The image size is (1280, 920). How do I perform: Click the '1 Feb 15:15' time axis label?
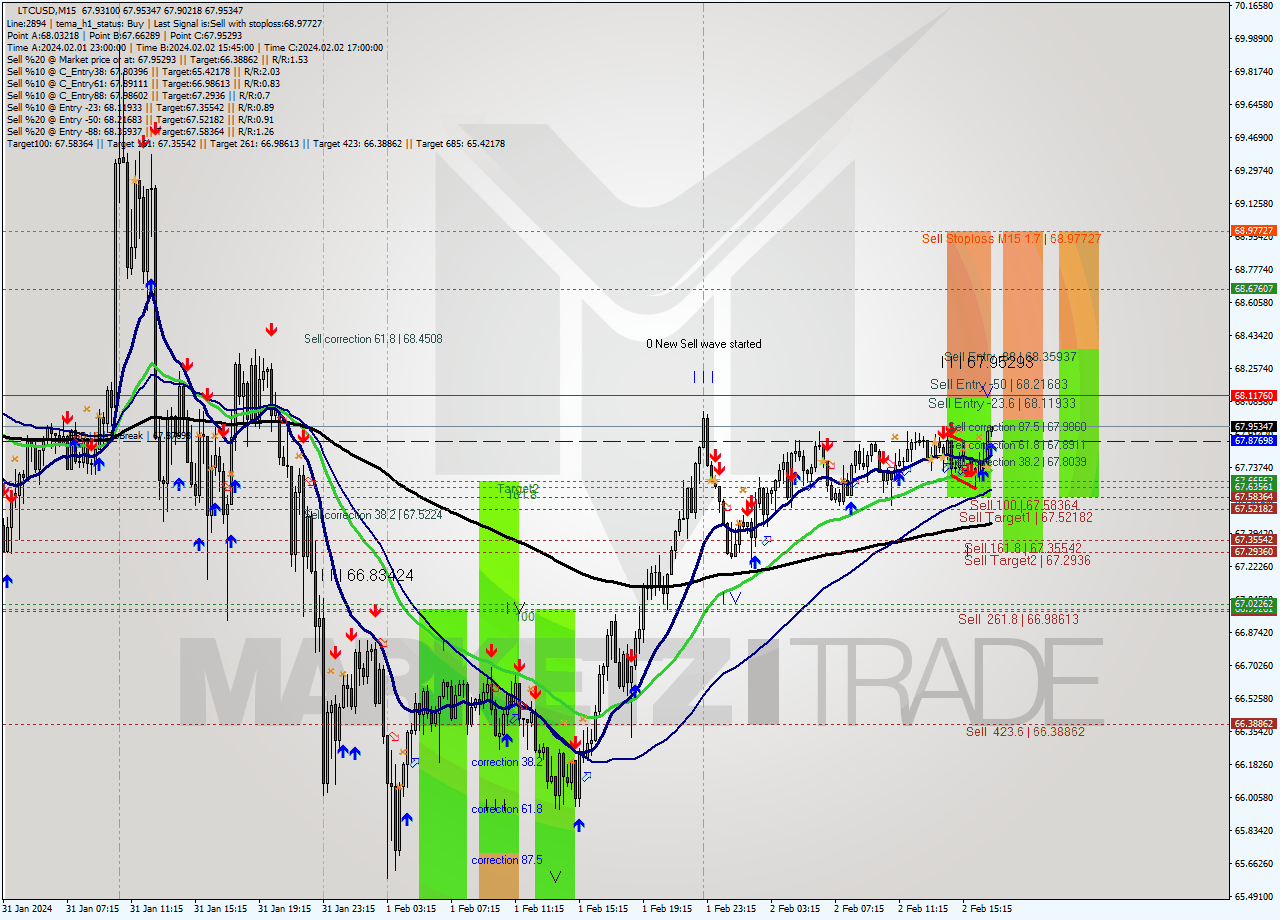pos(603,909)
